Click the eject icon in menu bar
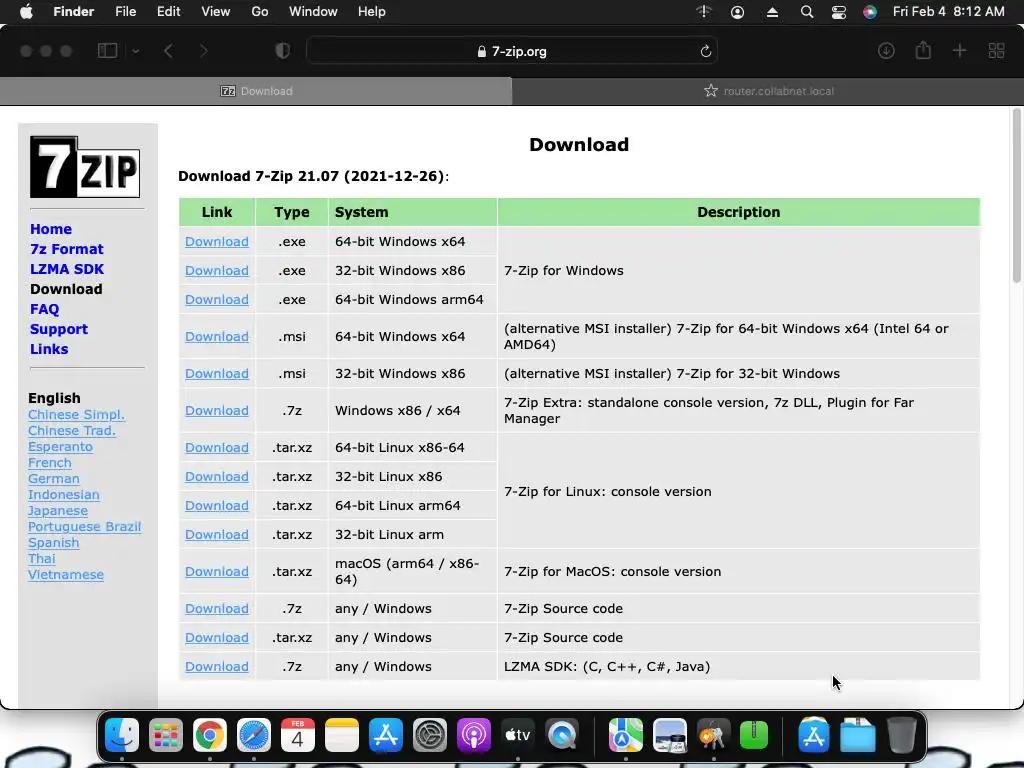The height and width of the screenshot is (768, 1024). [x=772, y=12]
